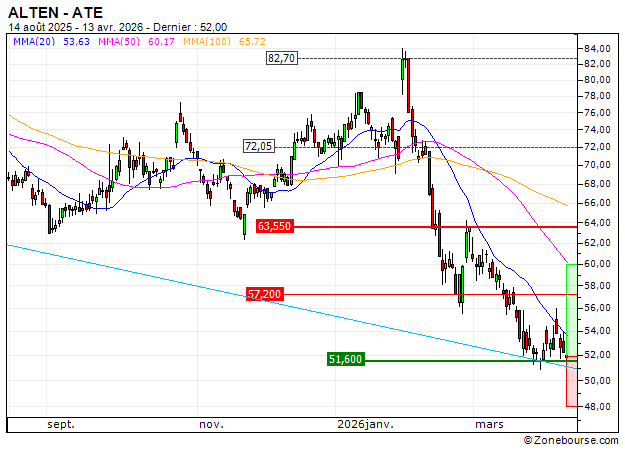
Task: Click the 82,70 high price label
Action: pos(282,59)
